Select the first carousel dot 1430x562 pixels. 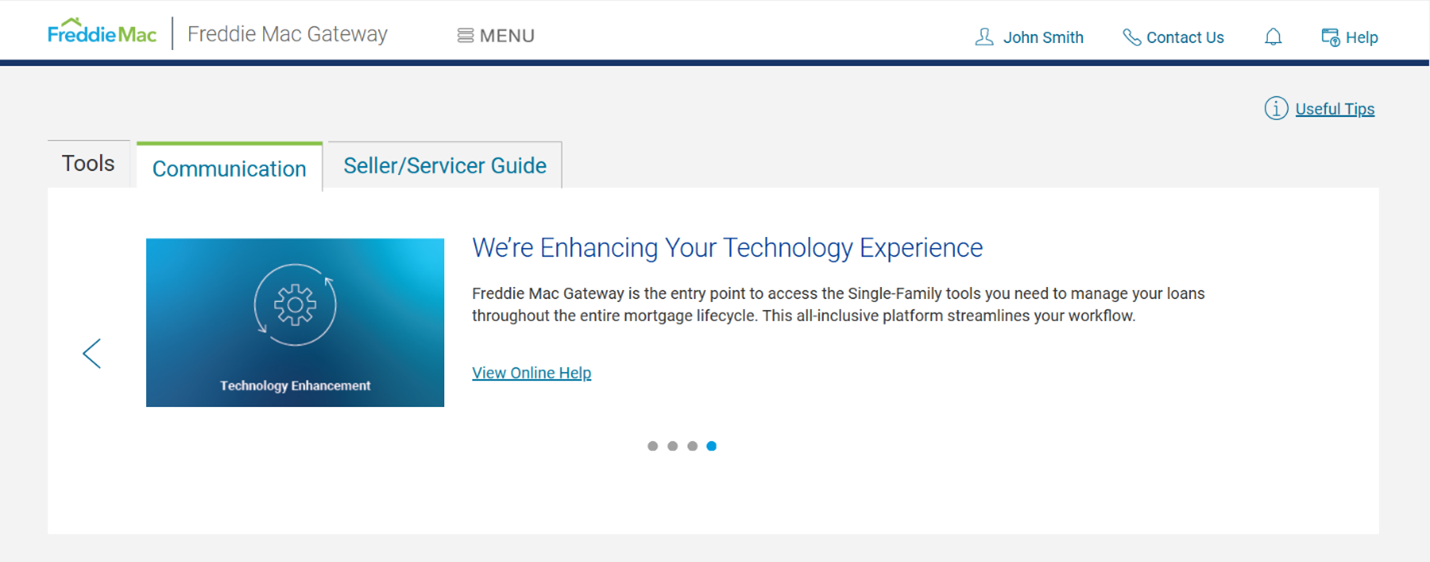653,446
